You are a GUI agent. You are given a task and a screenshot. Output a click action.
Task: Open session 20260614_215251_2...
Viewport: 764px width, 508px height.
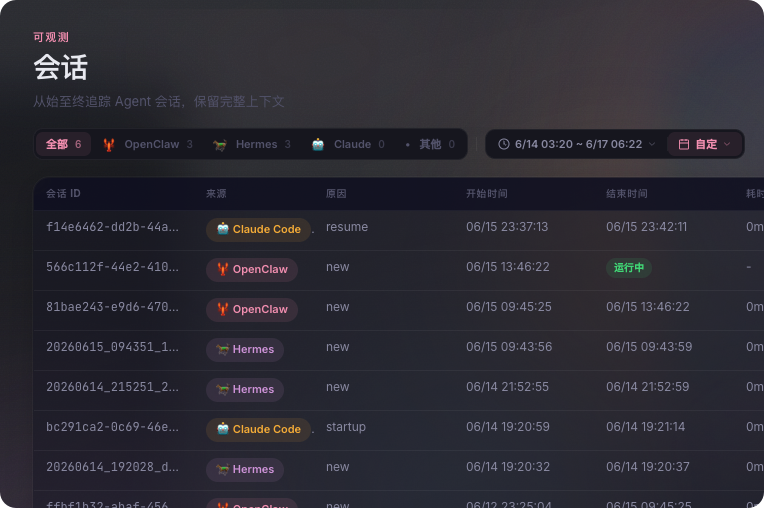[112, 387]
